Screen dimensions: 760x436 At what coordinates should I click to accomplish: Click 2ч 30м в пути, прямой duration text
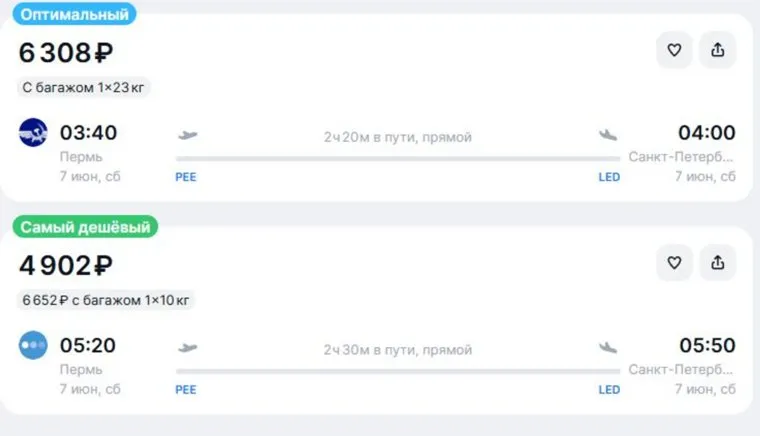click(x=397, y=350)
